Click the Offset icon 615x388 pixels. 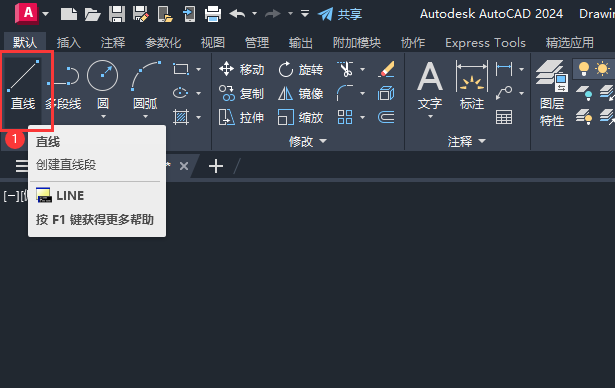coord(386,117)
